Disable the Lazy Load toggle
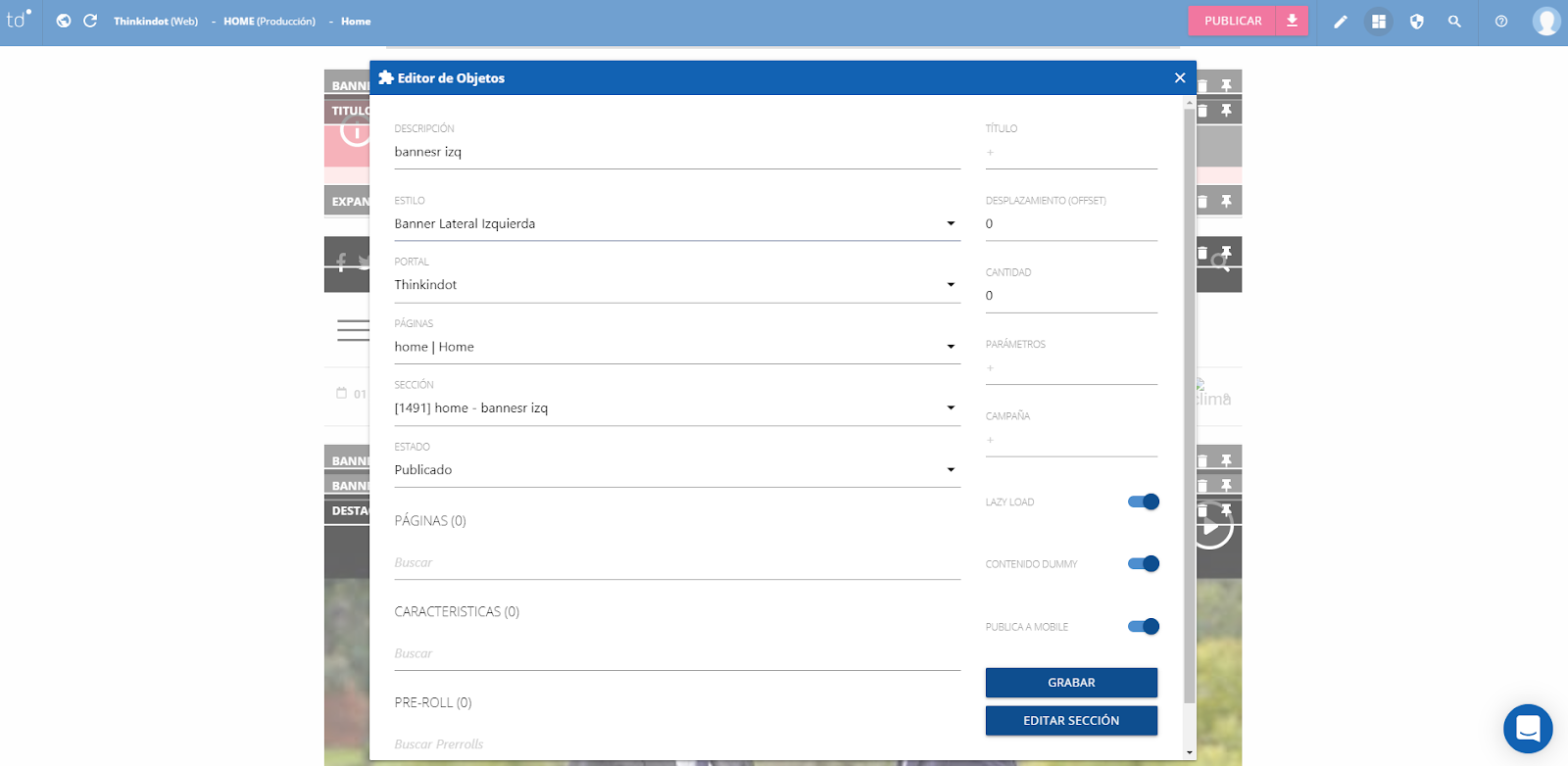Viewport: 1568px width, 766px height. pyautogui.click(x=1143, y=502)
